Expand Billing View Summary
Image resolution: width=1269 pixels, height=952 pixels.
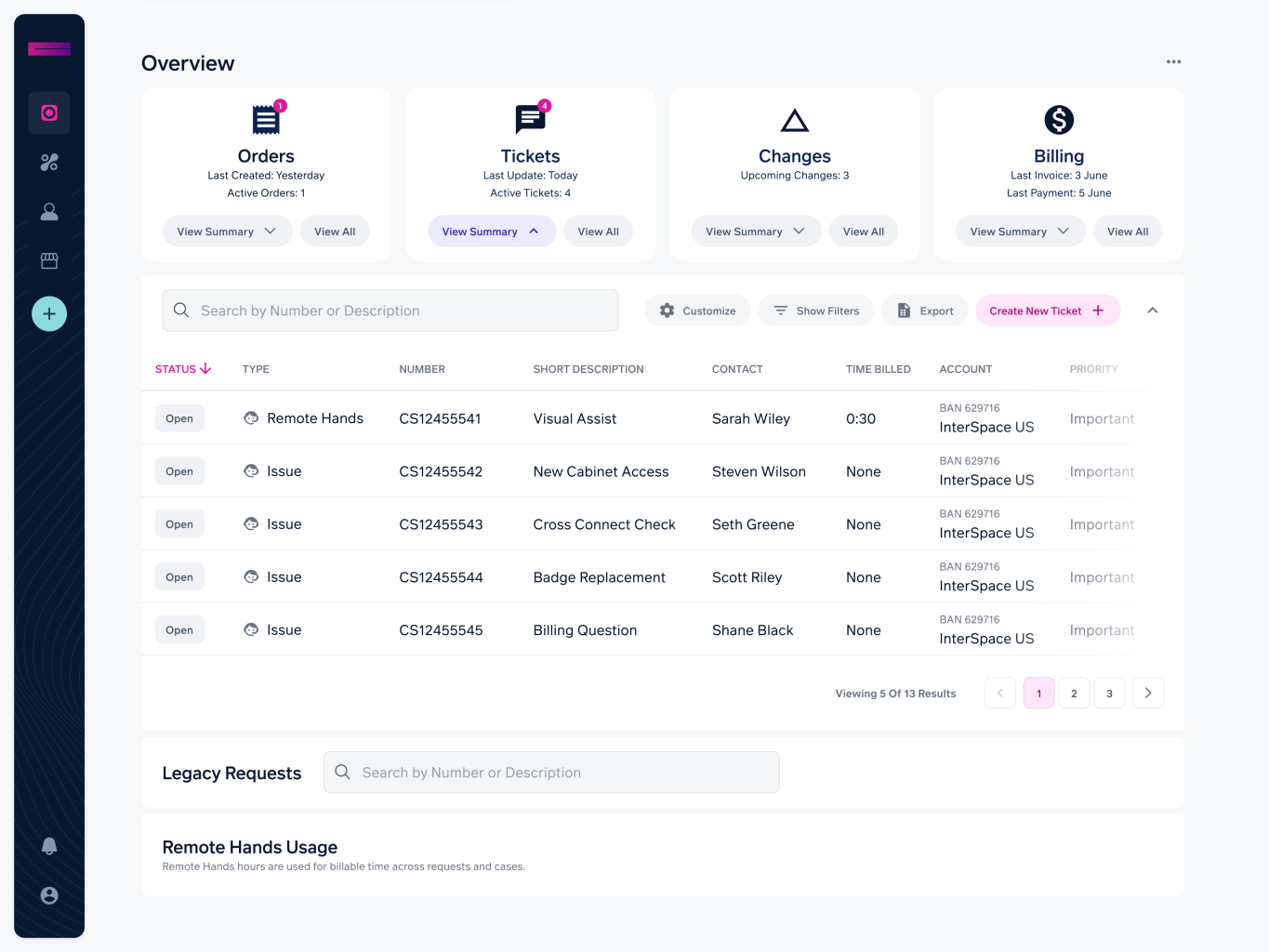pos(1021,231)
